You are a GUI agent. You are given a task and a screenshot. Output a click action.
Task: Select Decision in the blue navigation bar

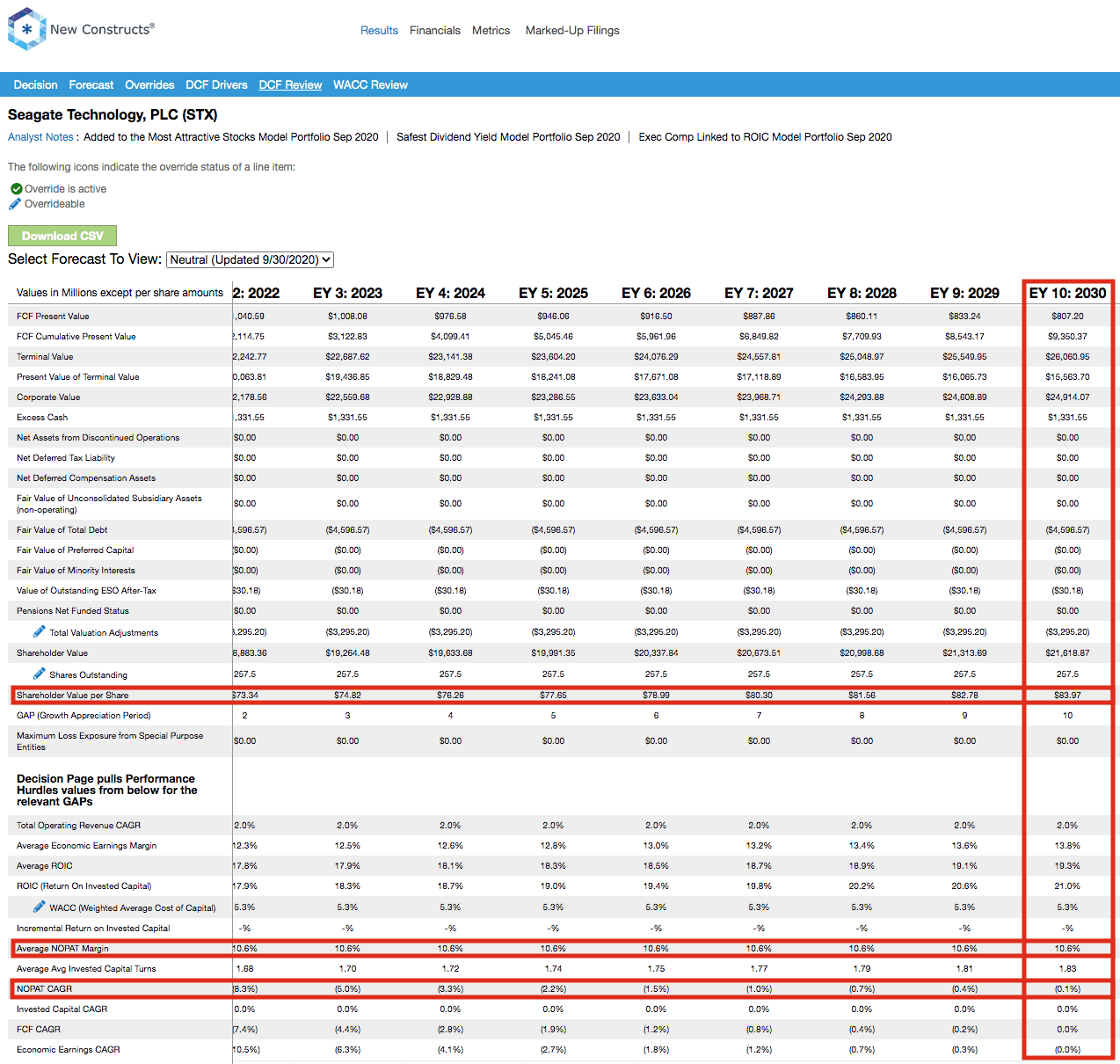coord(35,84)
